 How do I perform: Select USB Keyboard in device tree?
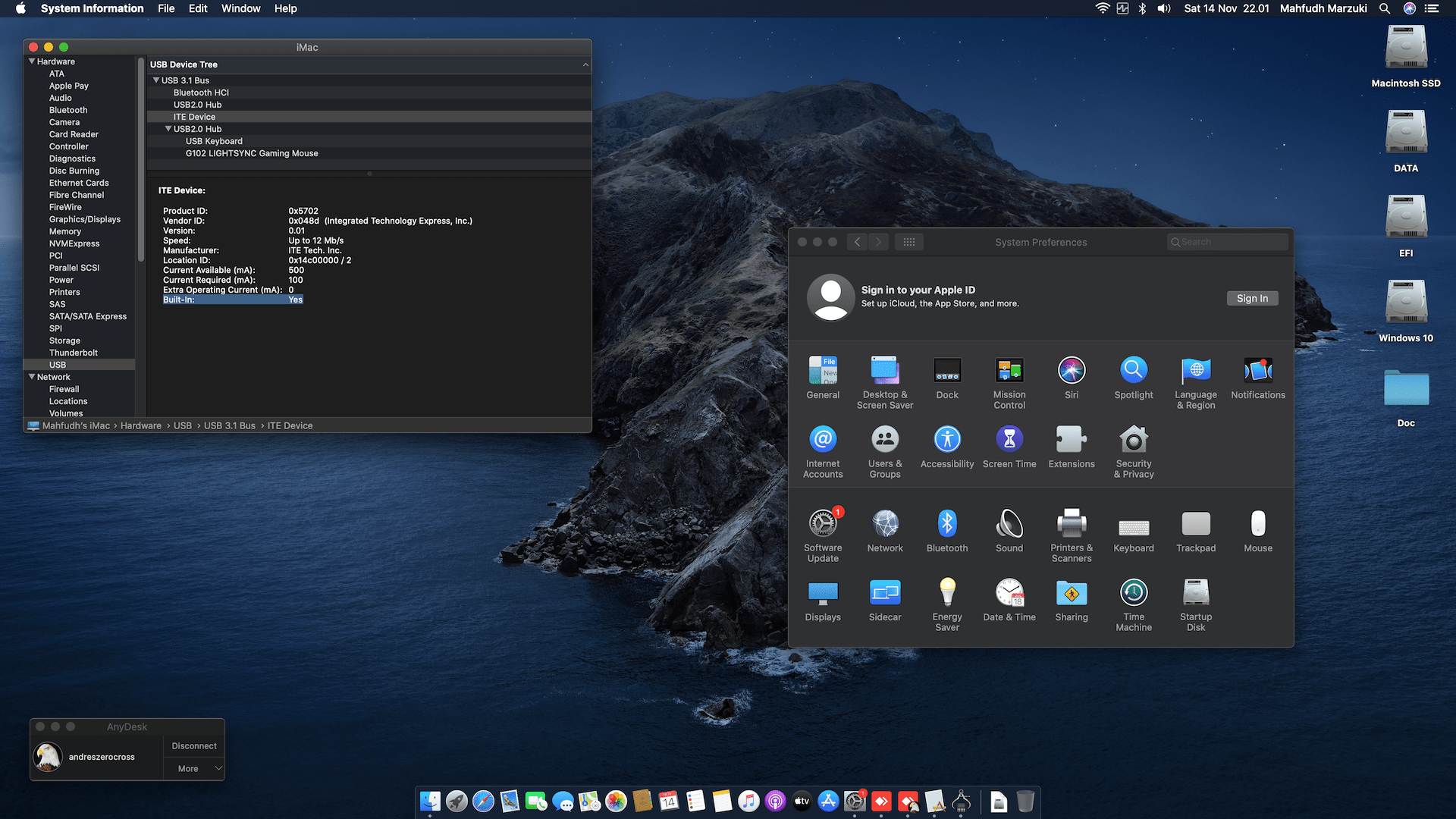tap(369, 141)
